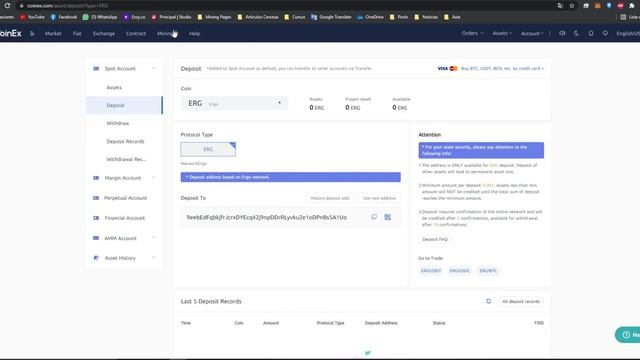Open the Articulos Cerveza bookmark folder
This screenshot has height=360, width=640.
coord(258,17)
